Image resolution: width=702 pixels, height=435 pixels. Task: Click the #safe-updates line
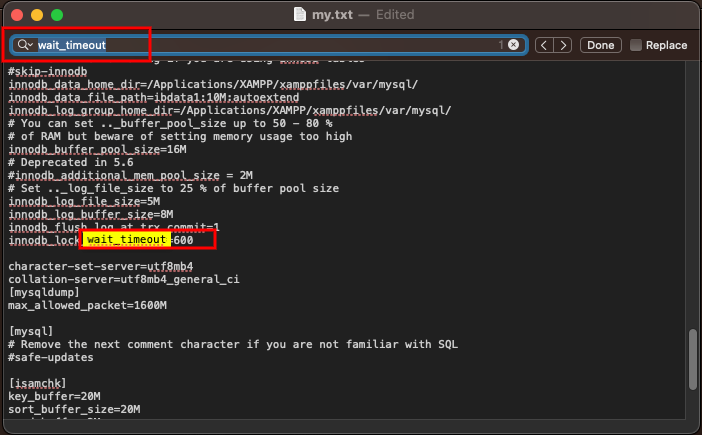pos(50,357)
